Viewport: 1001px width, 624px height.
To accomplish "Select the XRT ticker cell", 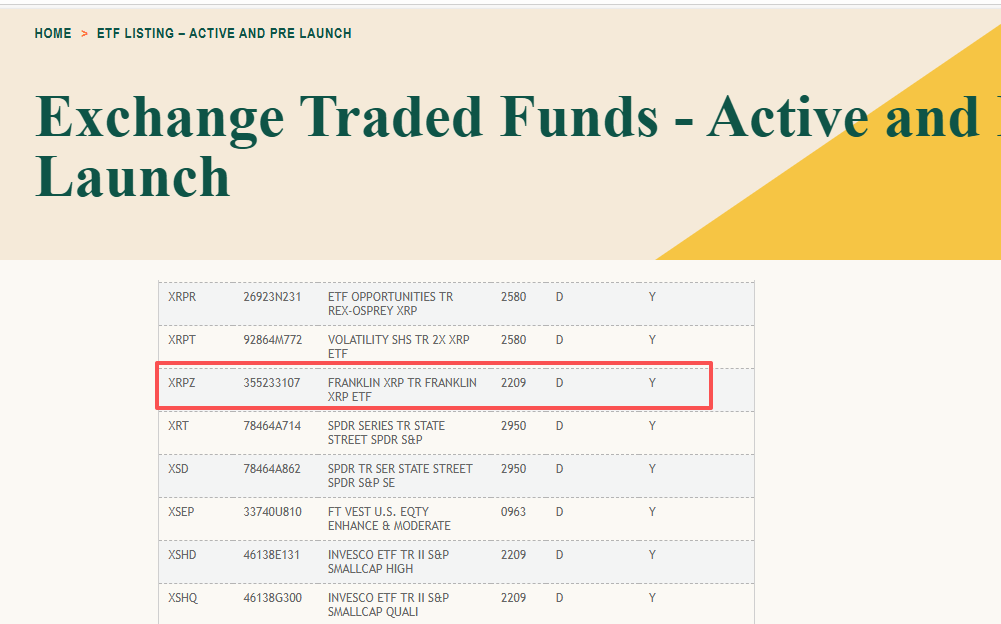I will [179, 426].
